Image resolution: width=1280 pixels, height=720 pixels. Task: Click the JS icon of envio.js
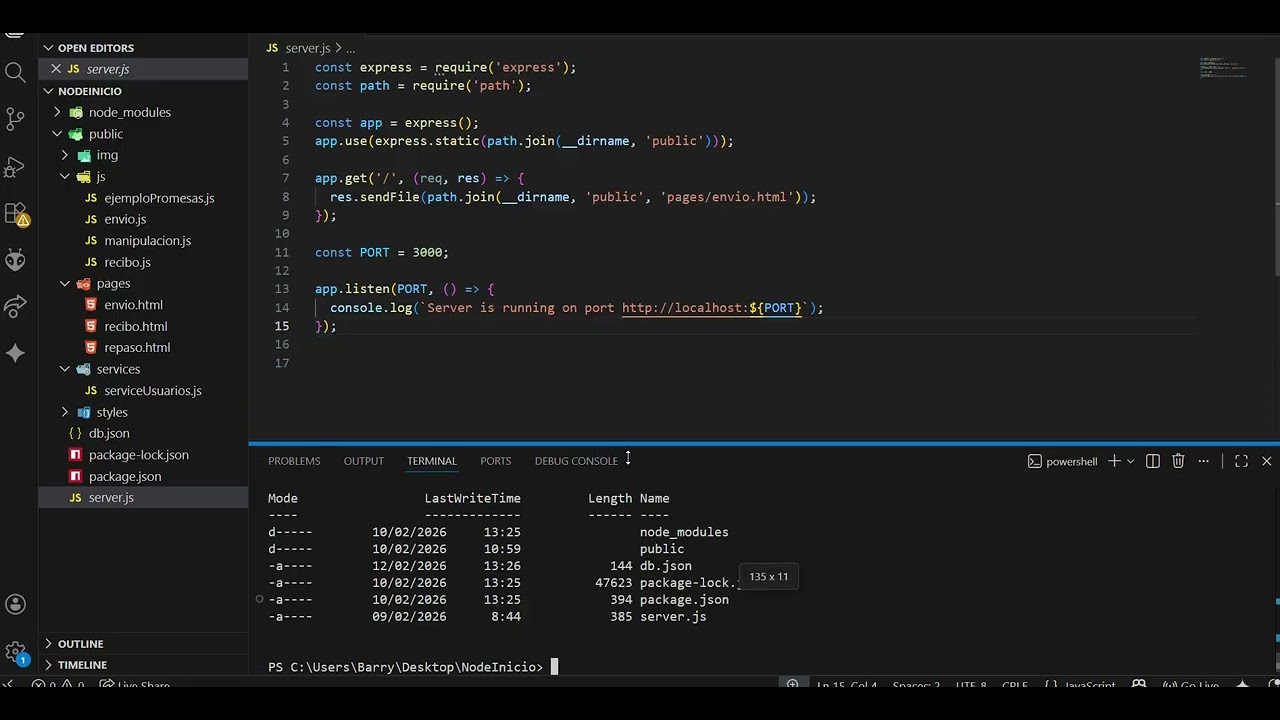(x=91, y=219)
